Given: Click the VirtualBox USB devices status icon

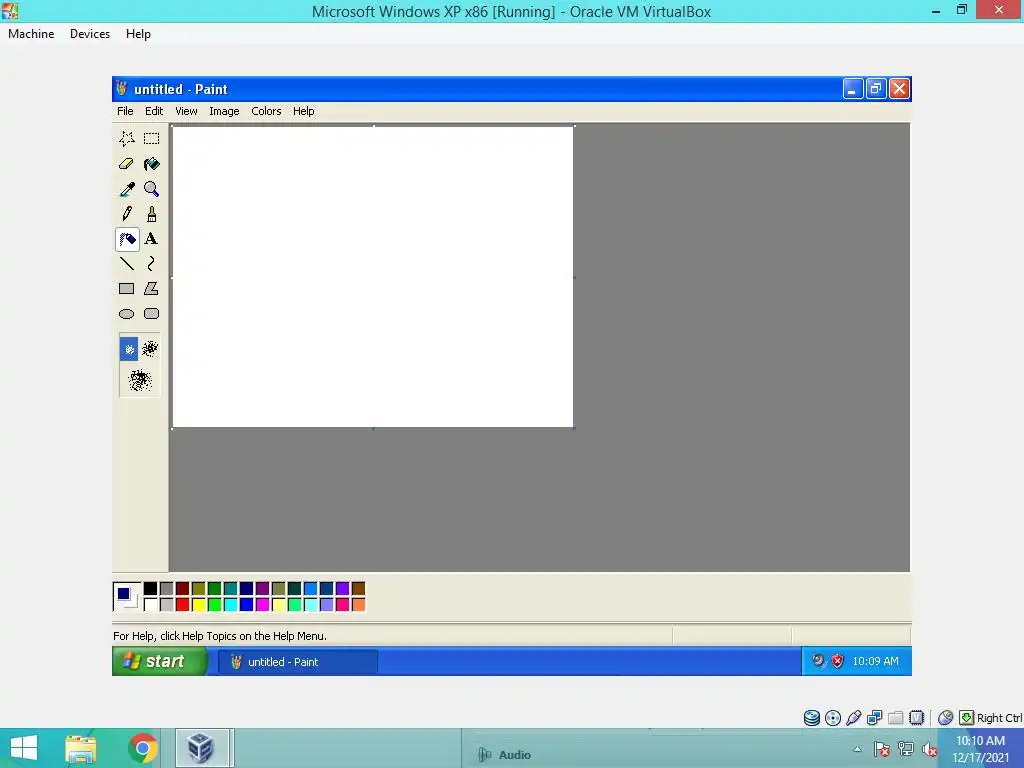Looking at the screenshot, I should tap(854, 718).
